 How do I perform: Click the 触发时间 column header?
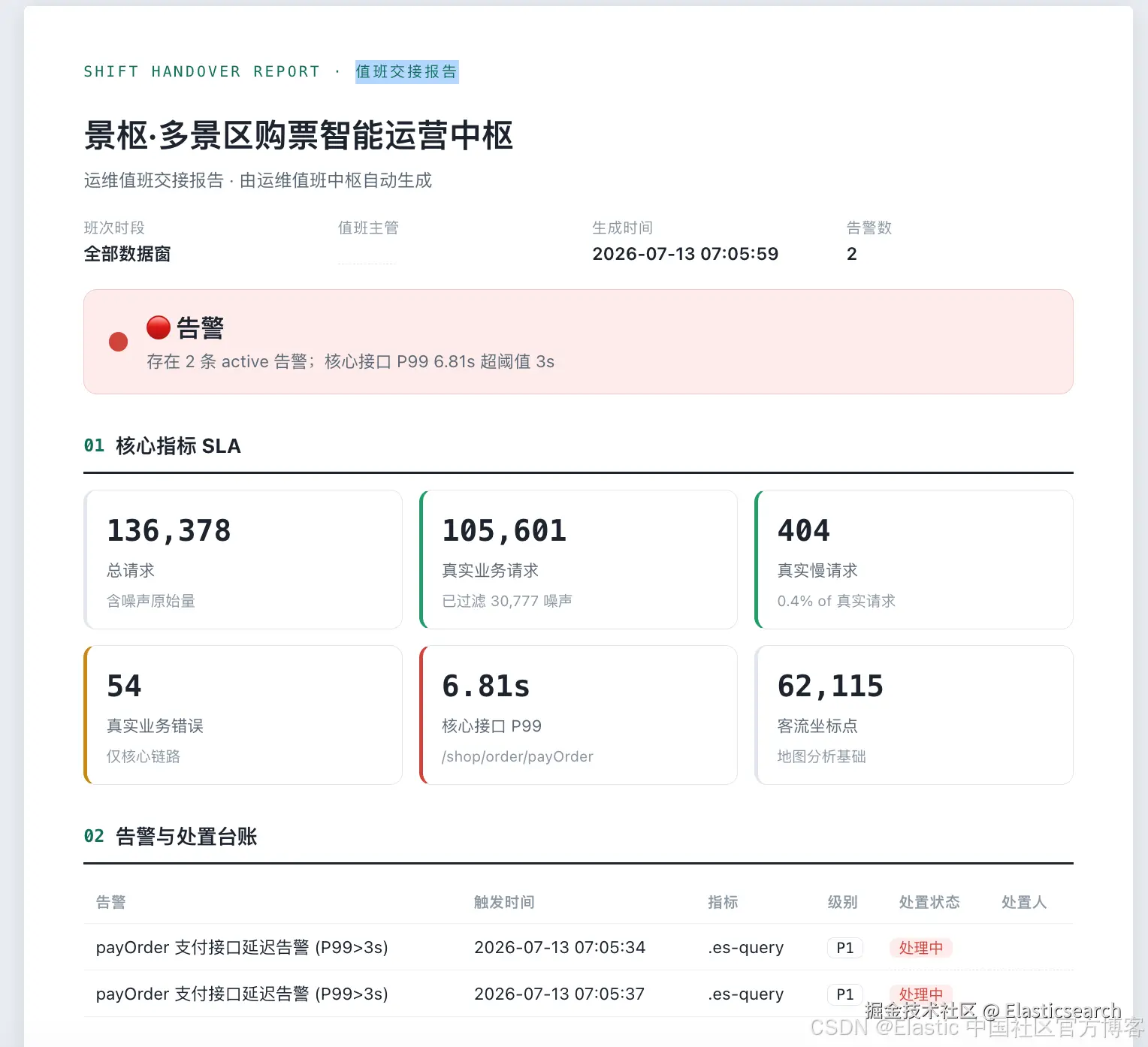coord(504,902)
